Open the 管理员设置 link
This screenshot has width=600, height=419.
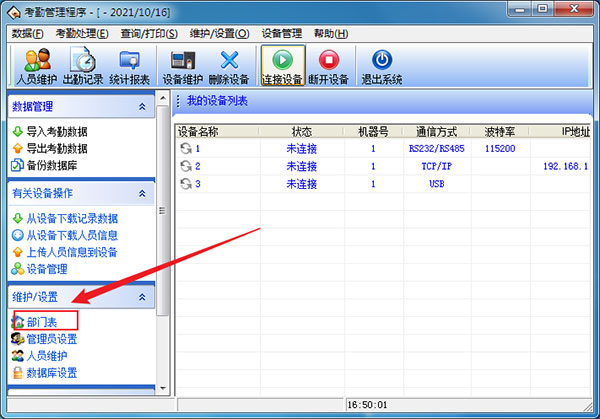click(x=52, y=339)
